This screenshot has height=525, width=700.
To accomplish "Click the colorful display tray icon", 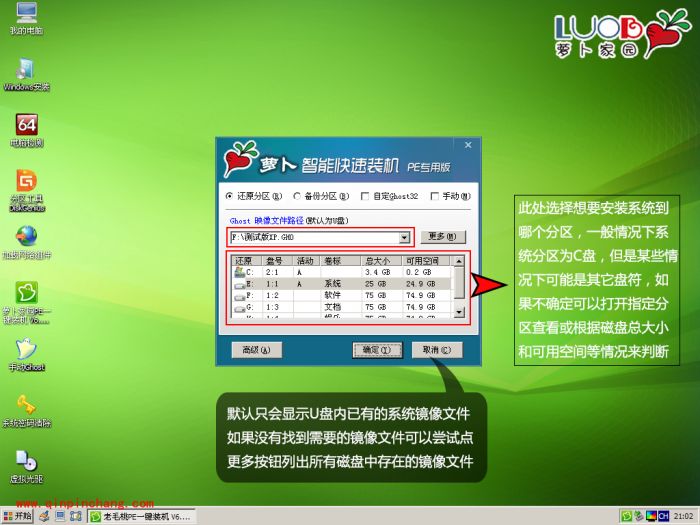I will point(651,517).
